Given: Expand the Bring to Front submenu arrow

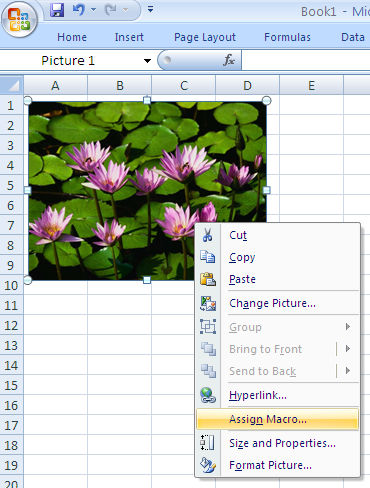Looking at the screenshot, I should coord(348,349).
